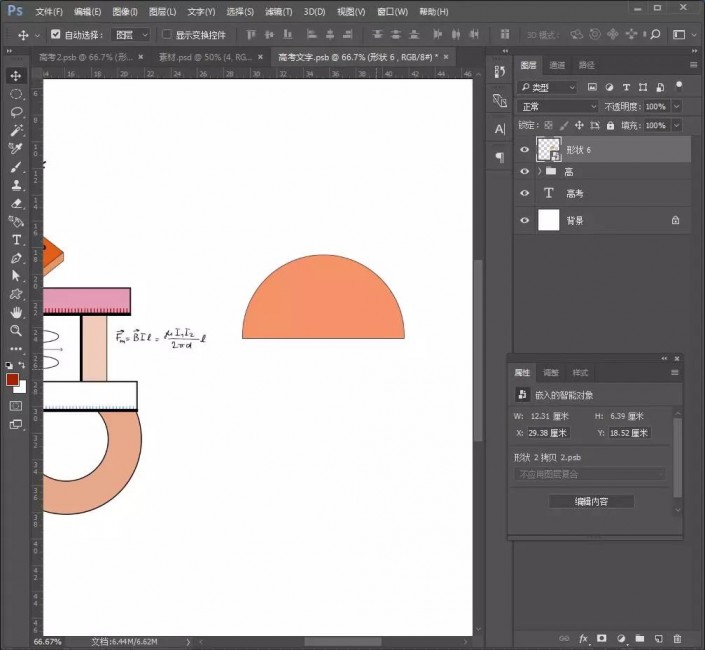Click the background color swatch
The width and height of the screenshot is (705, 650).
[x=22, y=388]
